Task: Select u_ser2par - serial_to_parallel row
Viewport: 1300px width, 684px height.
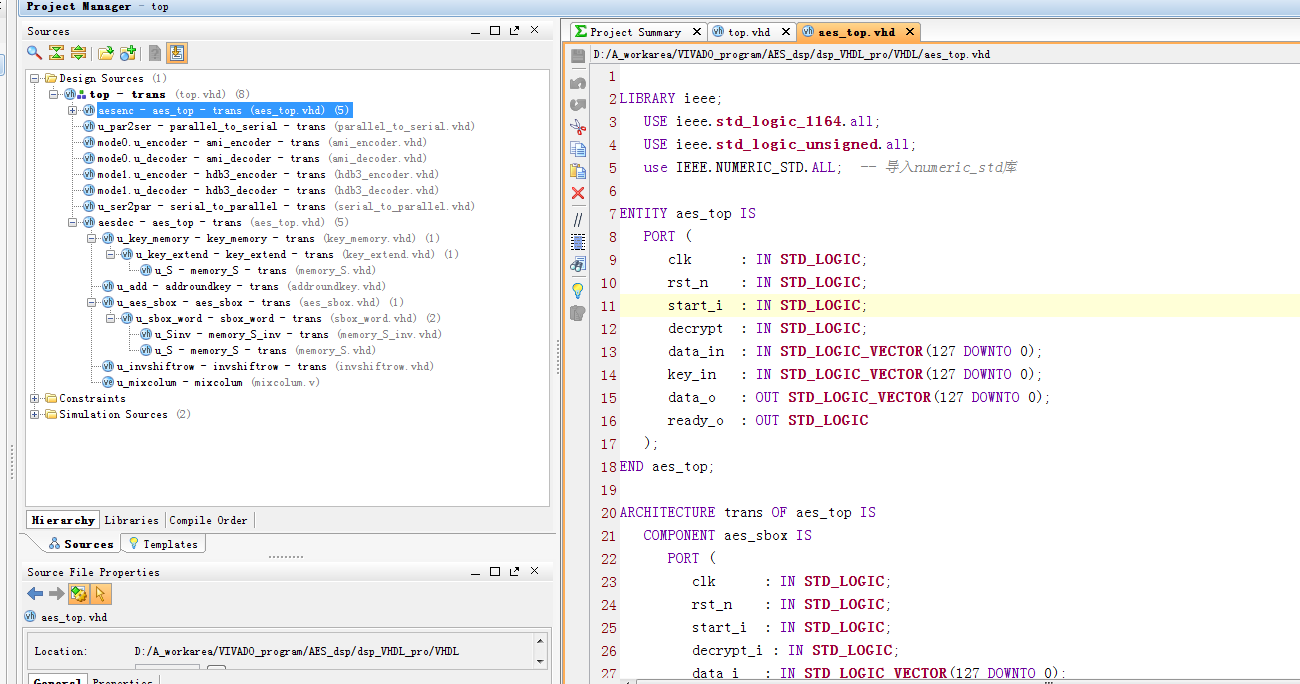Action: (x=279, y=206)
